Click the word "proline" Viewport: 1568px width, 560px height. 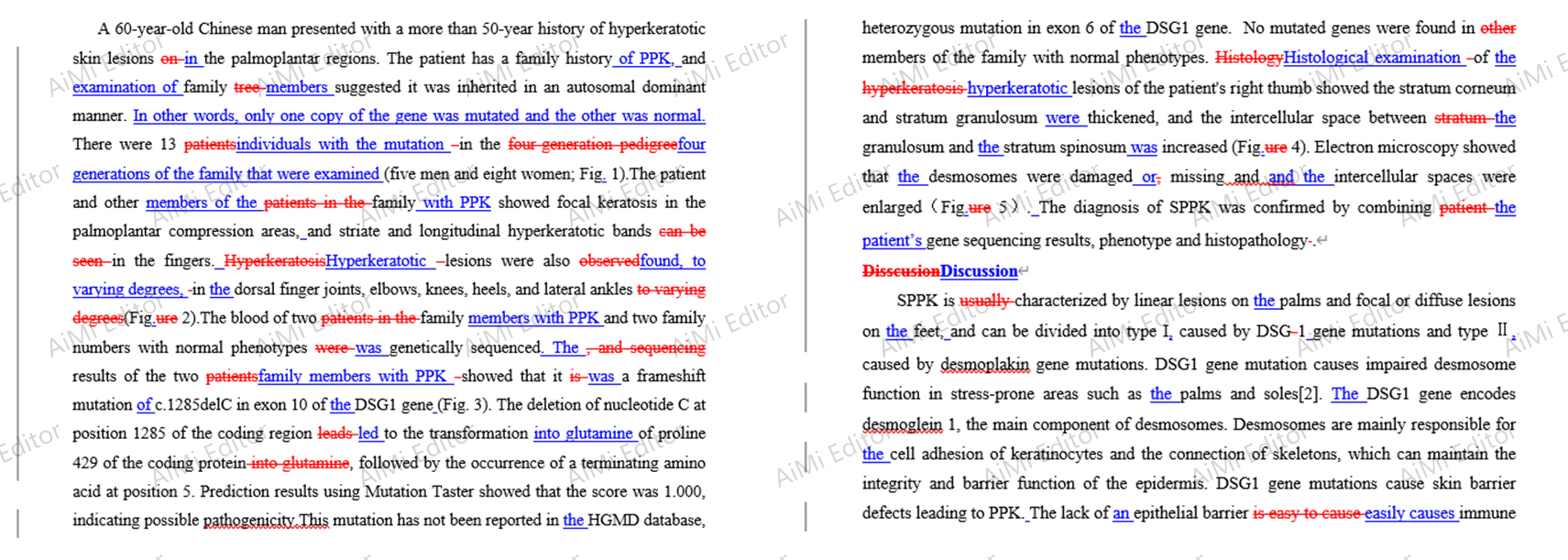pos(682,433)
